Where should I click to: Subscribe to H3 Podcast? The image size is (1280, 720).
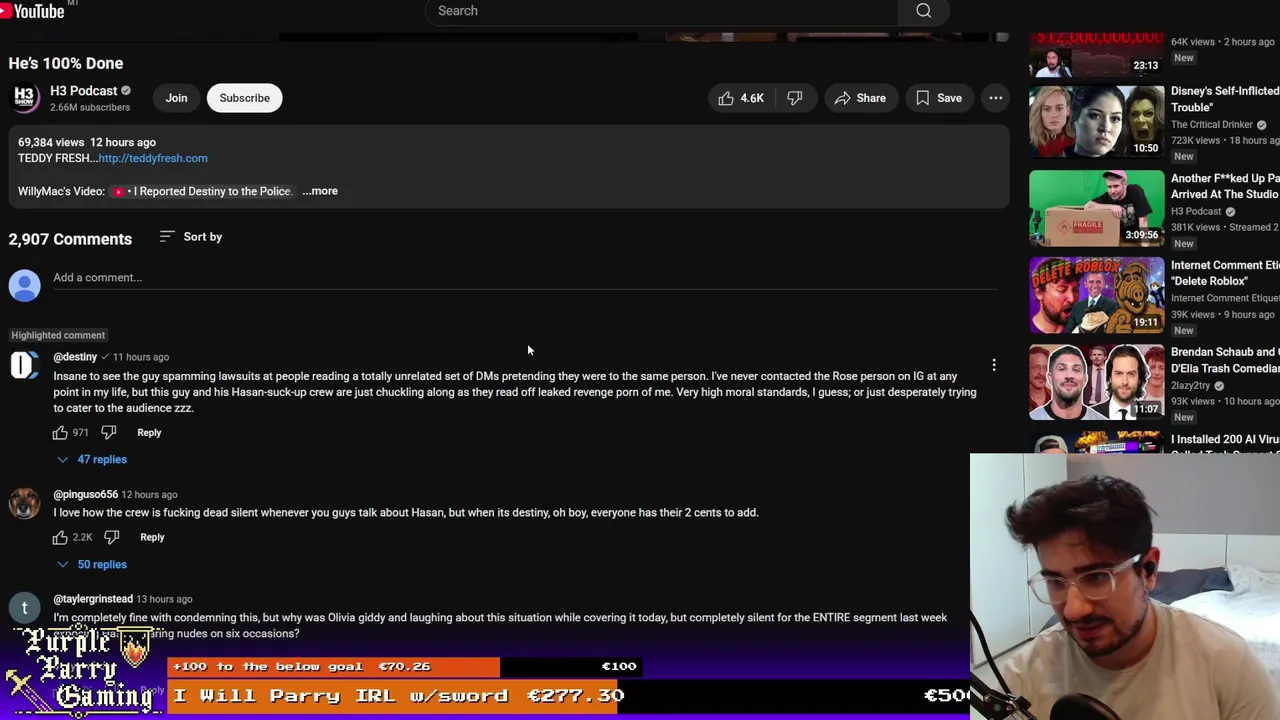[x=244, y=98]
